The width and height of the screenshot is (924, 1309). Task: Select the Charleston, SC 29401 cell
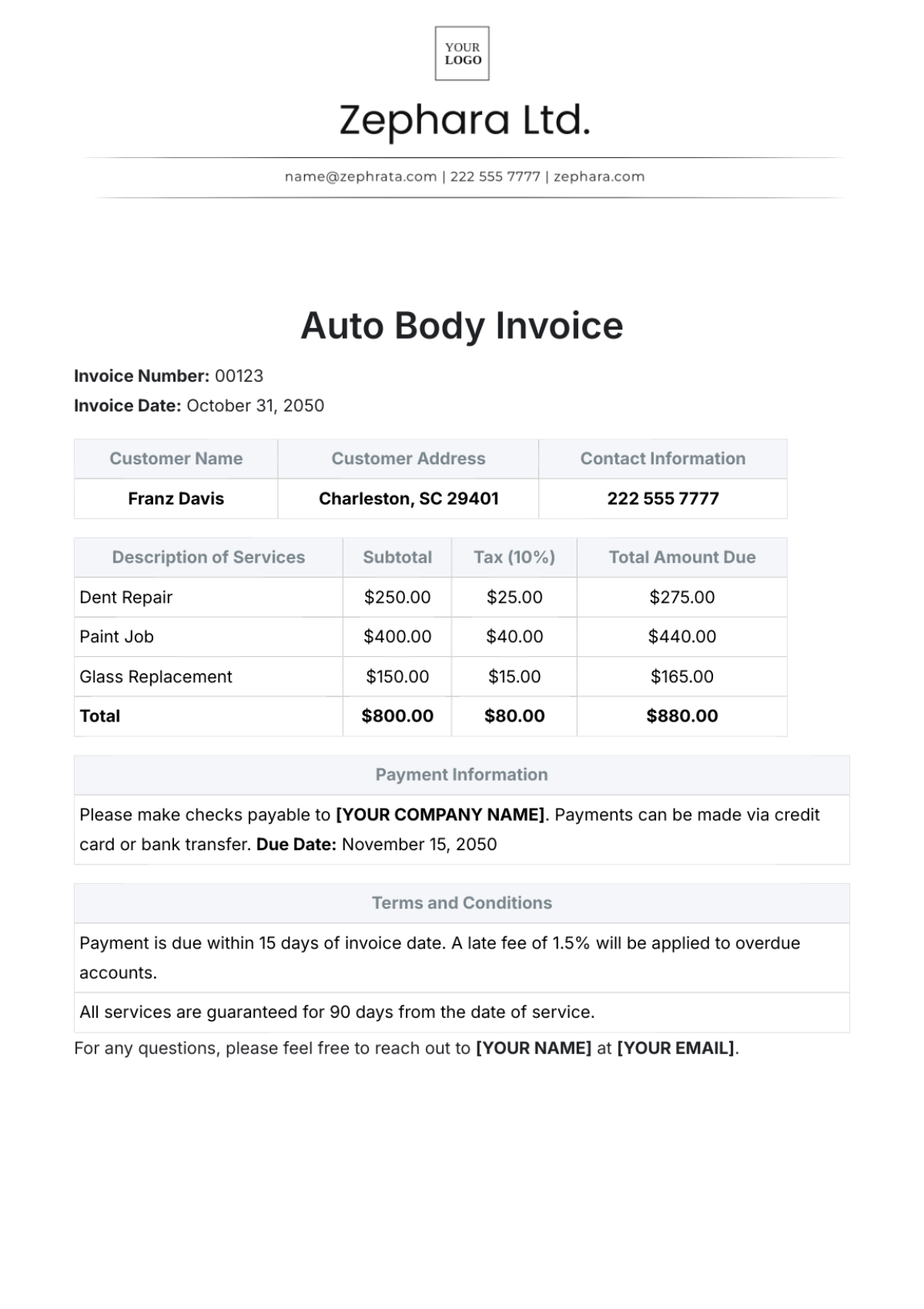click(408, 499)
